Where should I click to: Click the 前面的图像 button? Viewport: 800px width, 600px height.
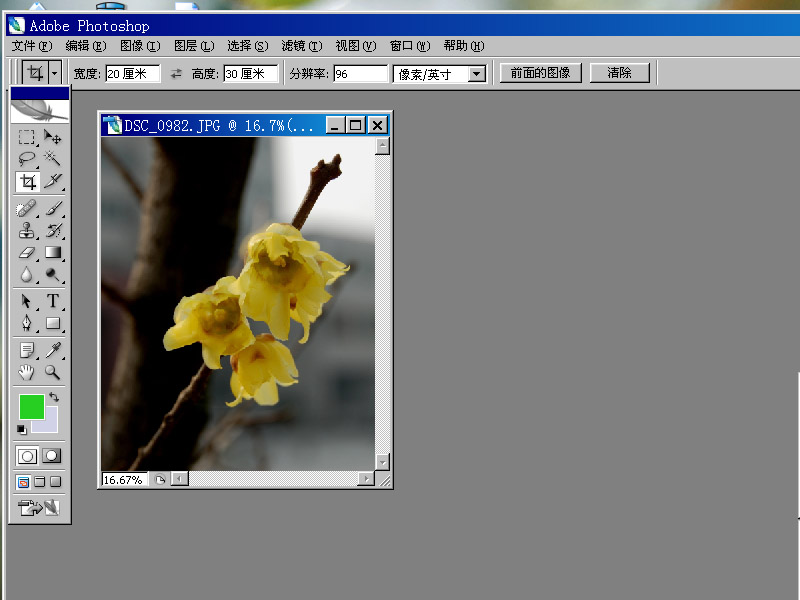[540, 73]
